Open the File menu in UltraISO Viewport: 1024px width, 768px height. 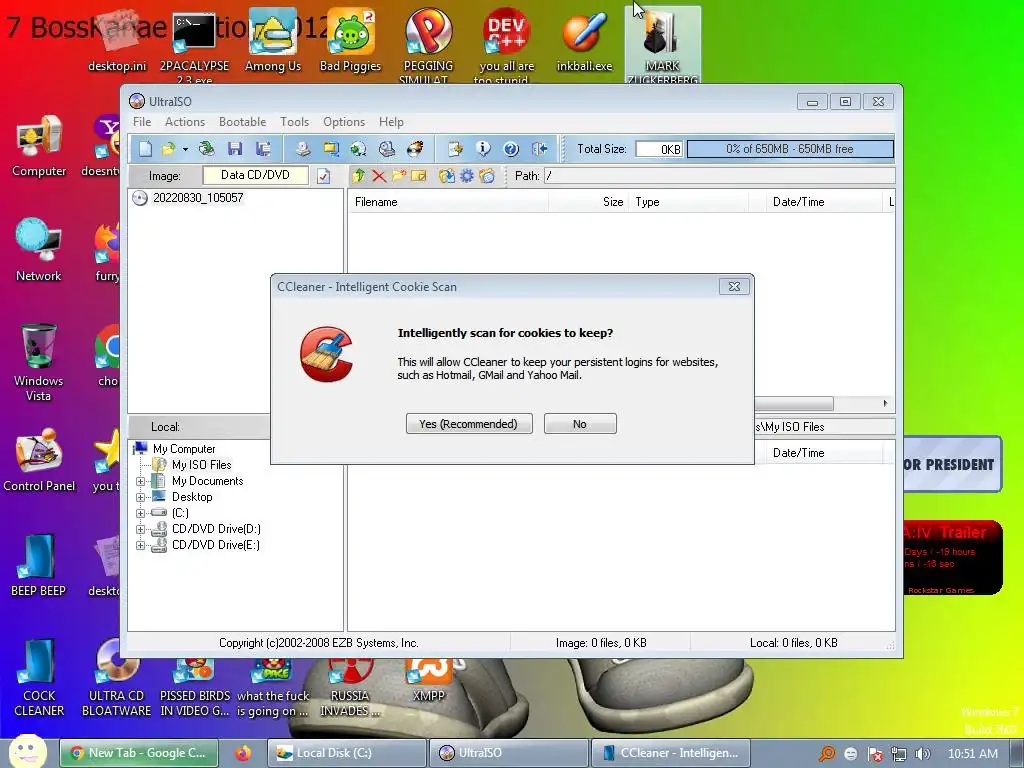click(142, 122)
